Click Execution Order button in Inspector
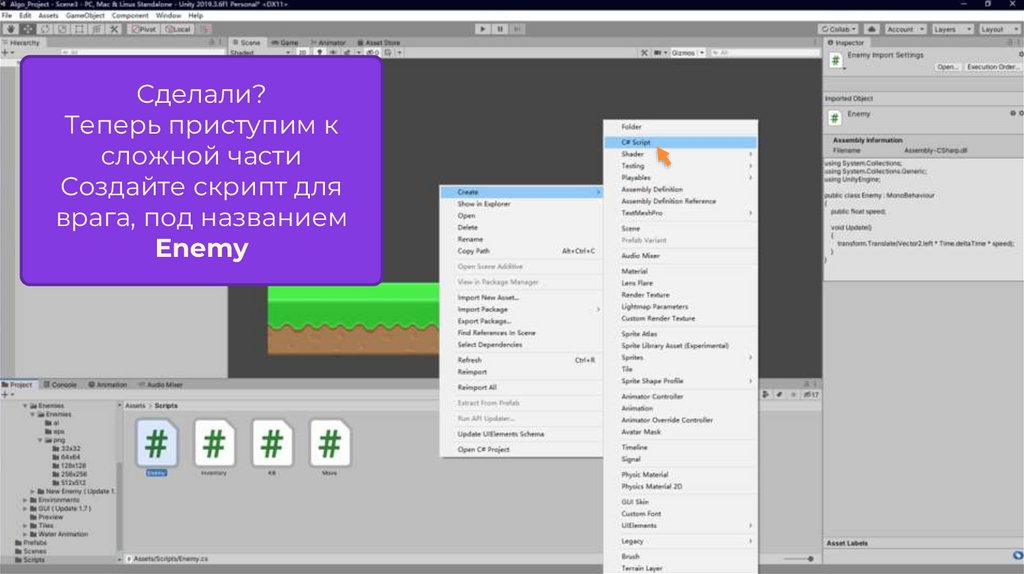1024x574 pixels. tap(991, 67)
